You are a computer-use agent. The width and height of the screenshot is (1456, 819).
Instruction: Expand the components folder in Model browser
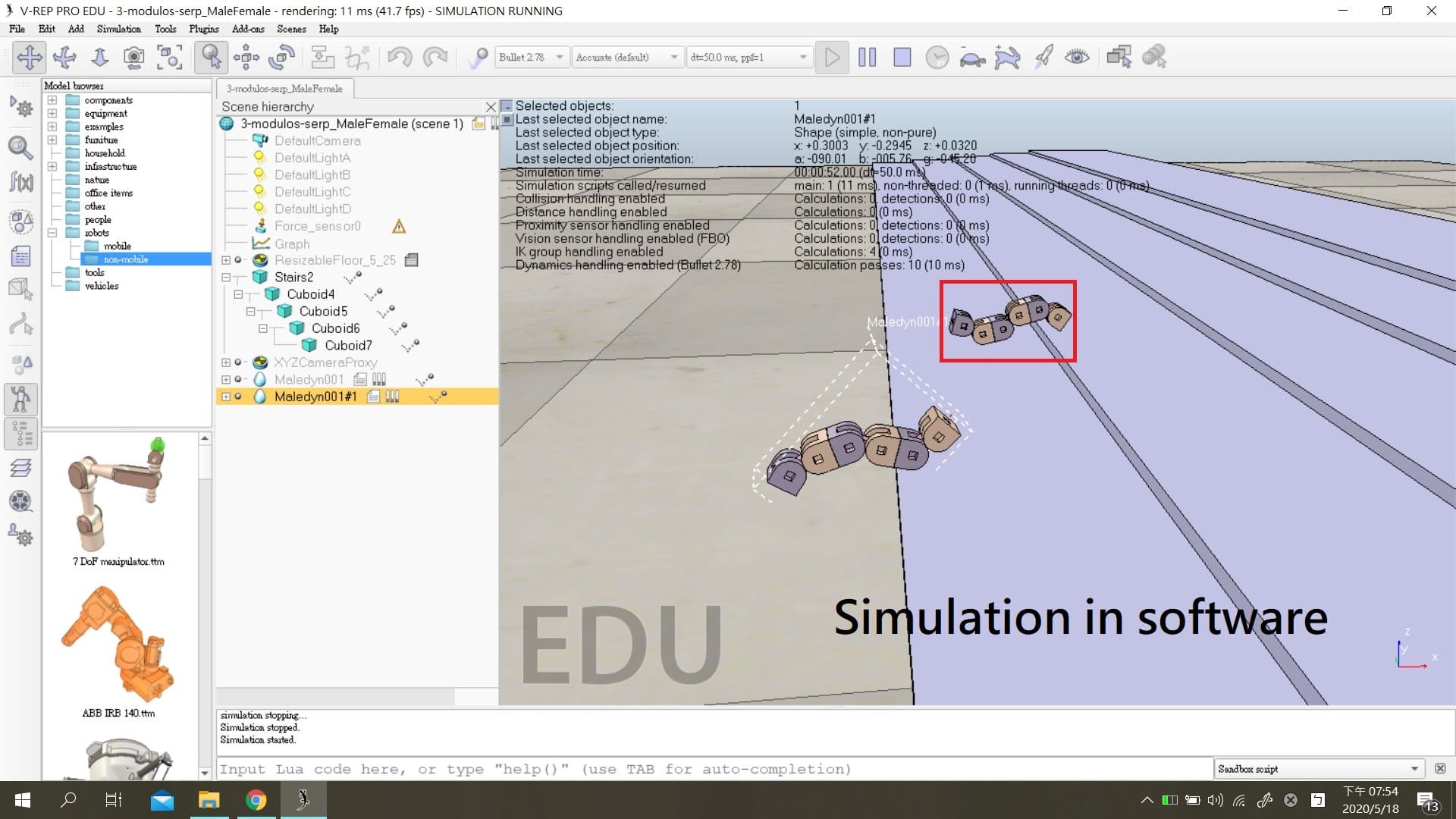52,100
